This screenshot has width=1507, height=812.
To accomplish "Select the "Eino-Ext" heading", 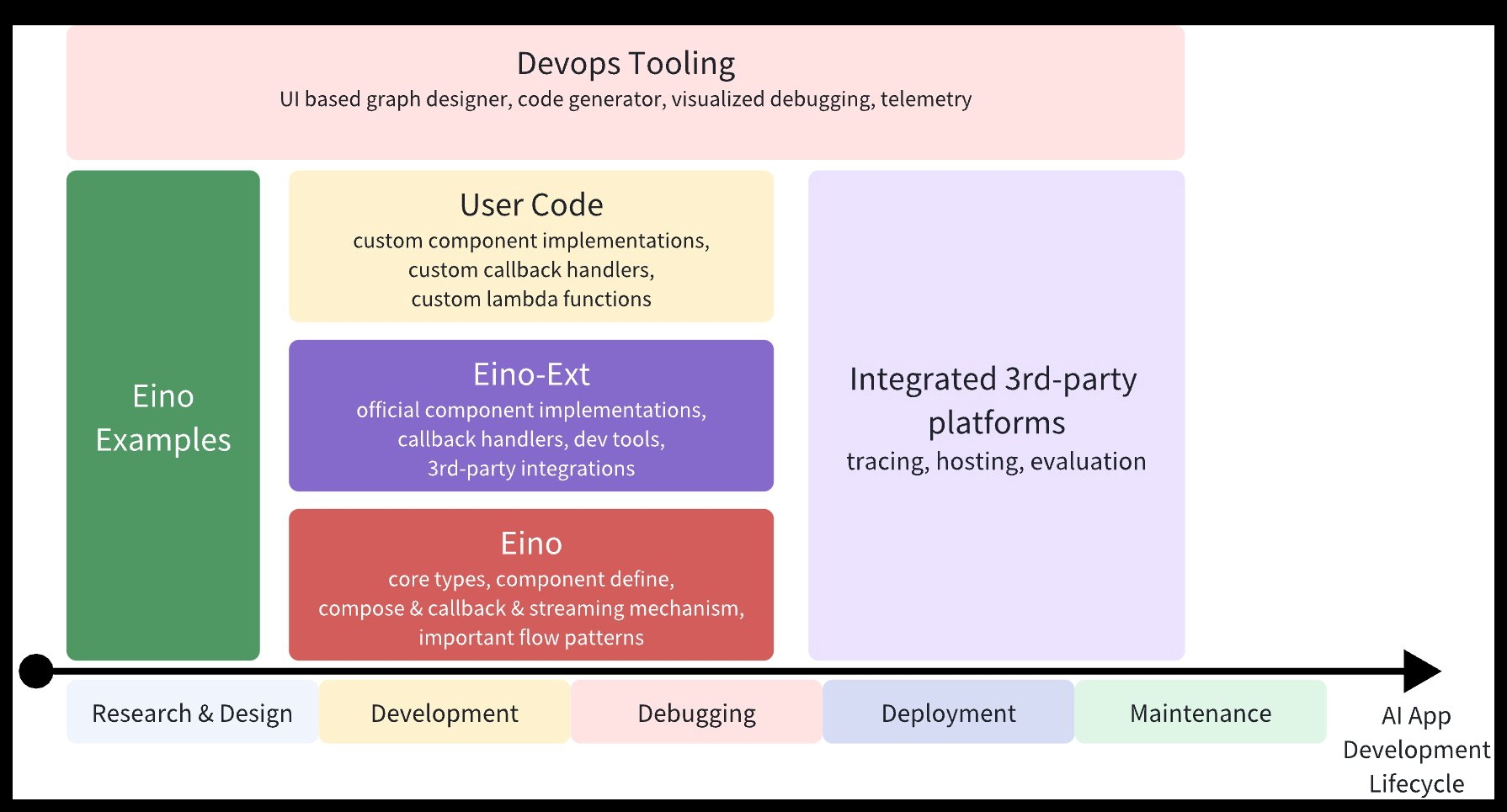I will [531, 374].
